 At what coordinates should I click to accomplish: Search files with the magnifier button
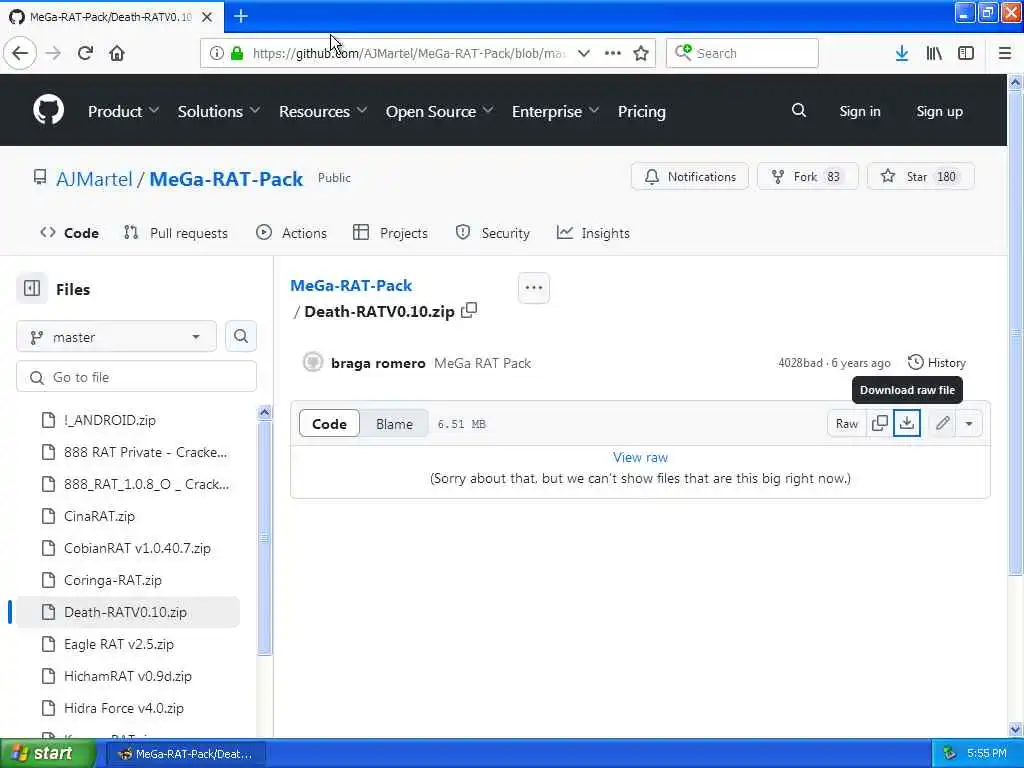click(241, 336)
